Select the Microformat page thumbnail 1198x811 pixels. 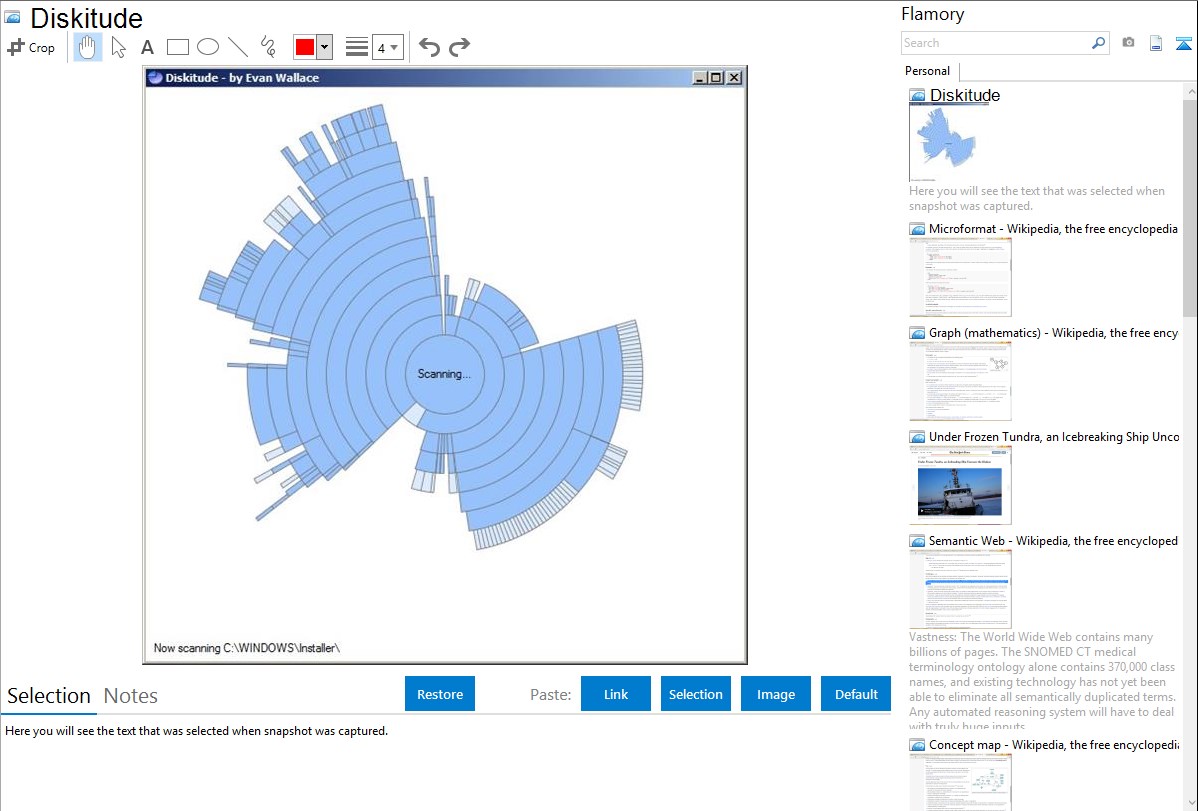(x=960, y=277)
